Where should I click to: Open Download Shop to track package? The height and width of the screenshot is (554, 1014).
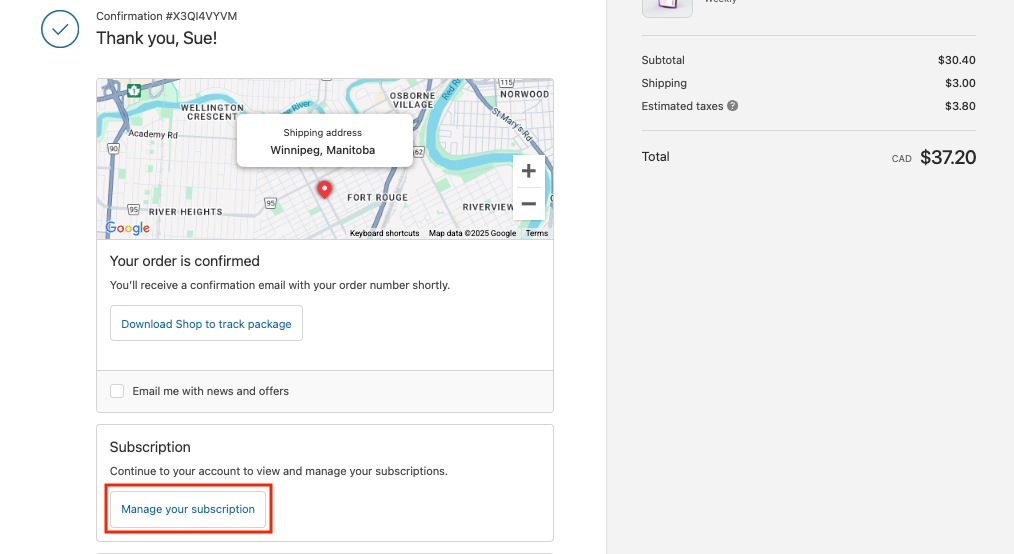(206, 323)
